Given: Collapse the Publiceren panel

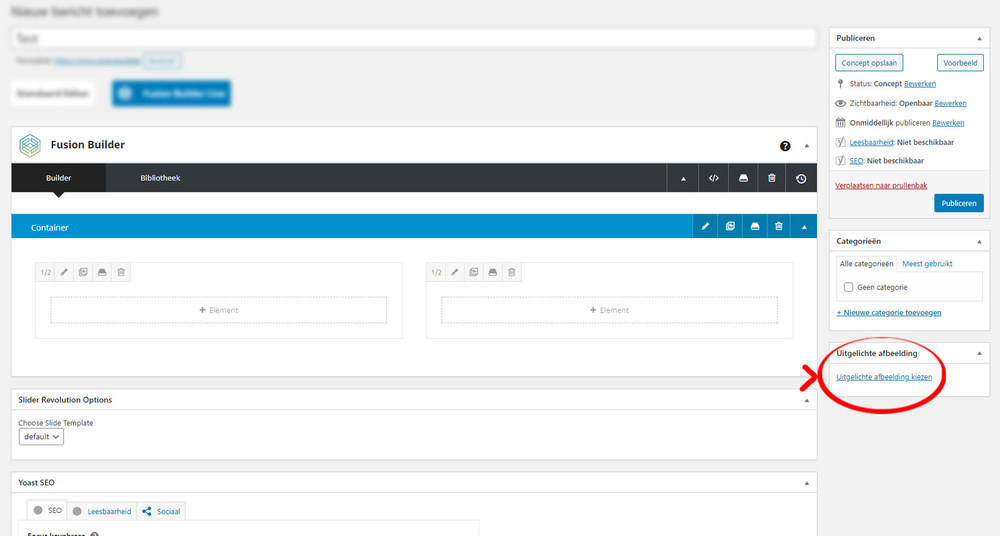Looking at the screenshot, I should coord(980,38).
